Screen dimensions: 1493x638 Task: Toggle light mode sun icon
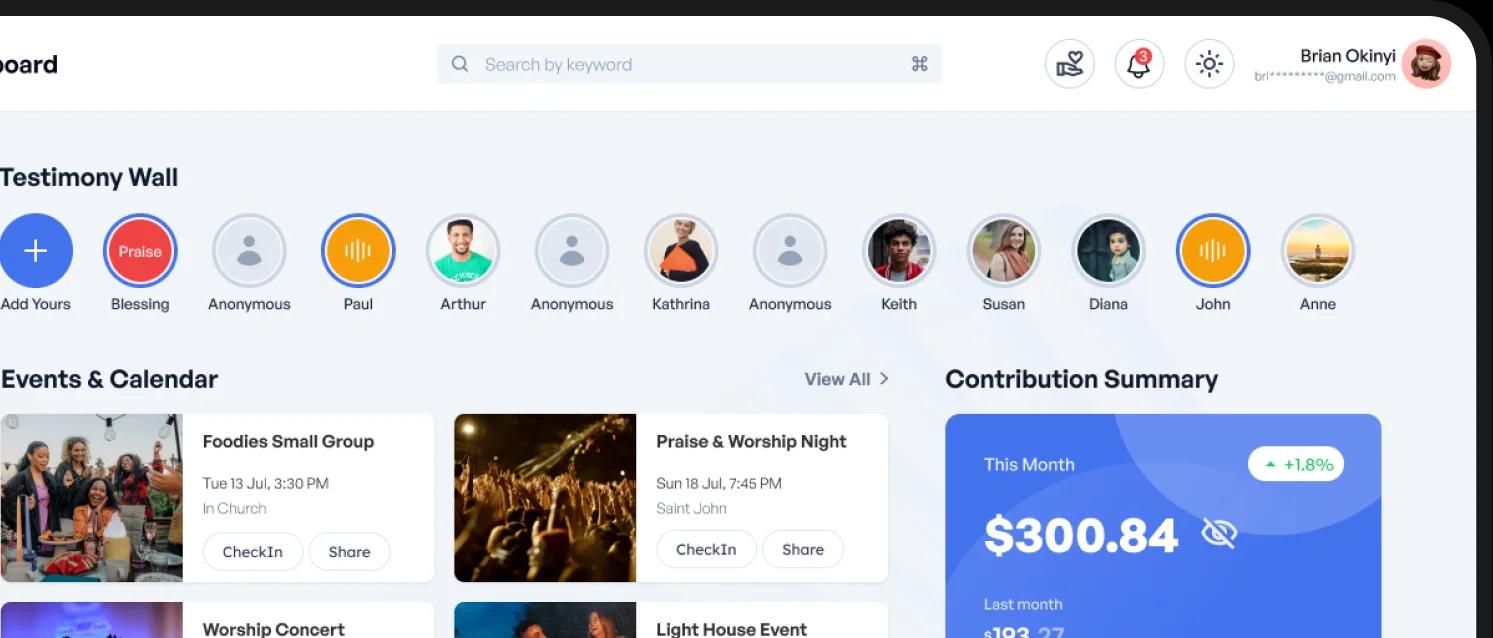(x=1209, y=64)
